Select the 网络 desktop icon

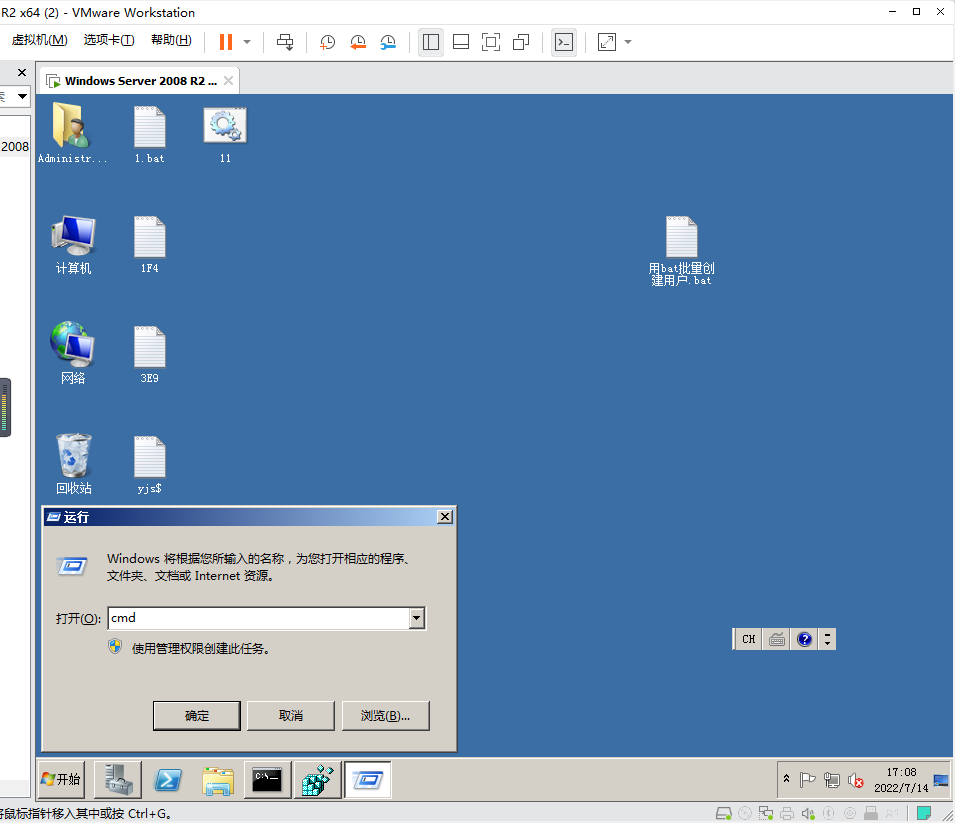pyautogui.click(x=73, y=353)
